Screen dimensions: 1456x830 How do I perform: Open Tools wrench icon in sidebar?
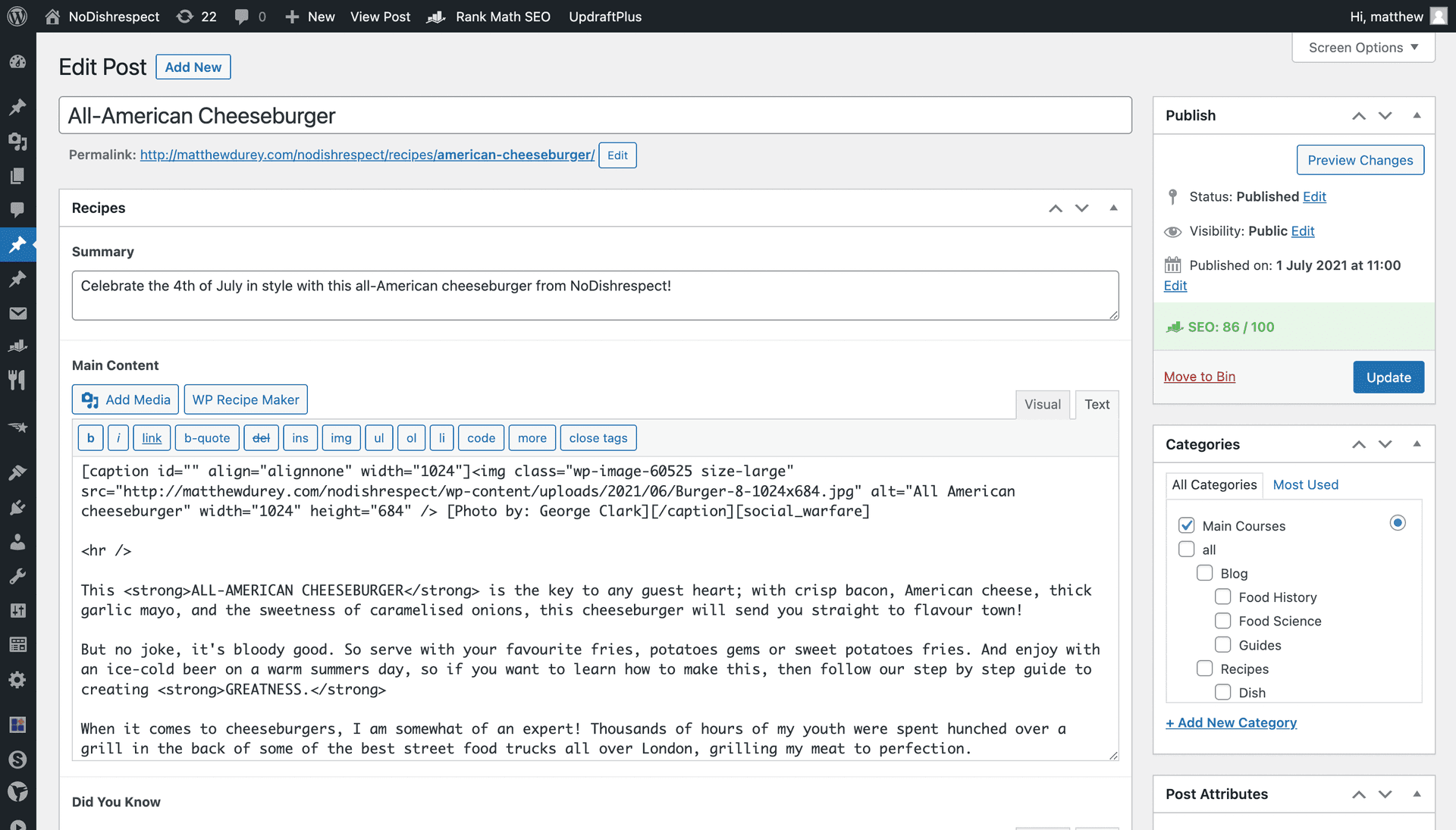pyautogui.click(x=17, y=576)
